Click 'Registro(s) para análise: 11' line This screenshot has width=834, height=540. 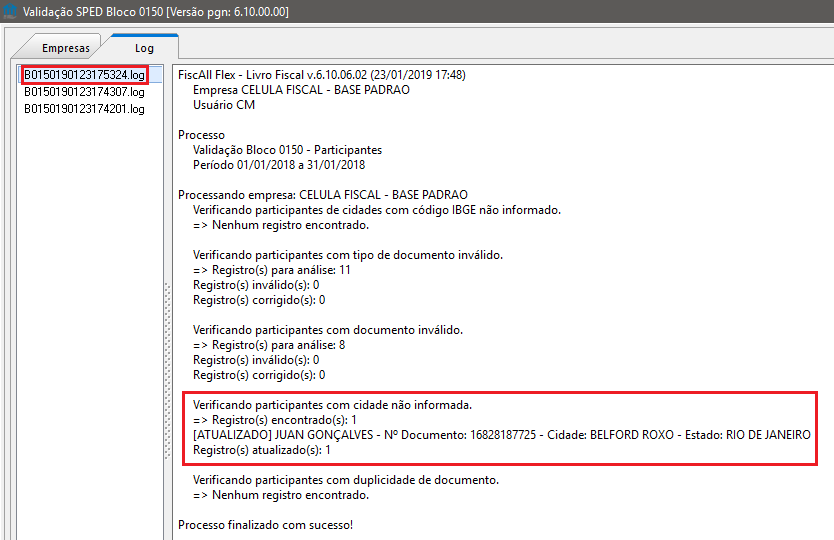coord(272,270)
